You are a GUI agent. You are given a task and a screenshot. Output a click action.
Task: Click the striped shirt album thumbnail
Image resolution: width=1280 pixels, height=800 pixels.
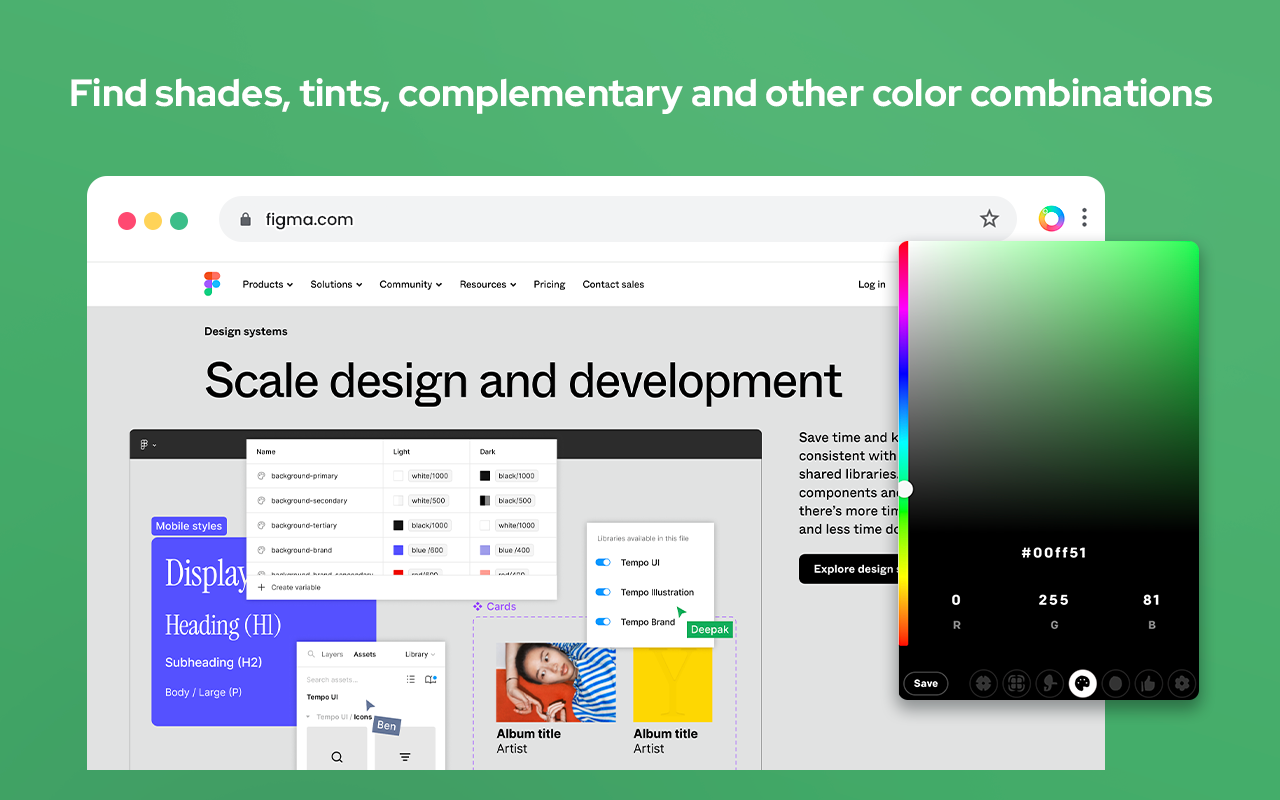coord(556,682)
